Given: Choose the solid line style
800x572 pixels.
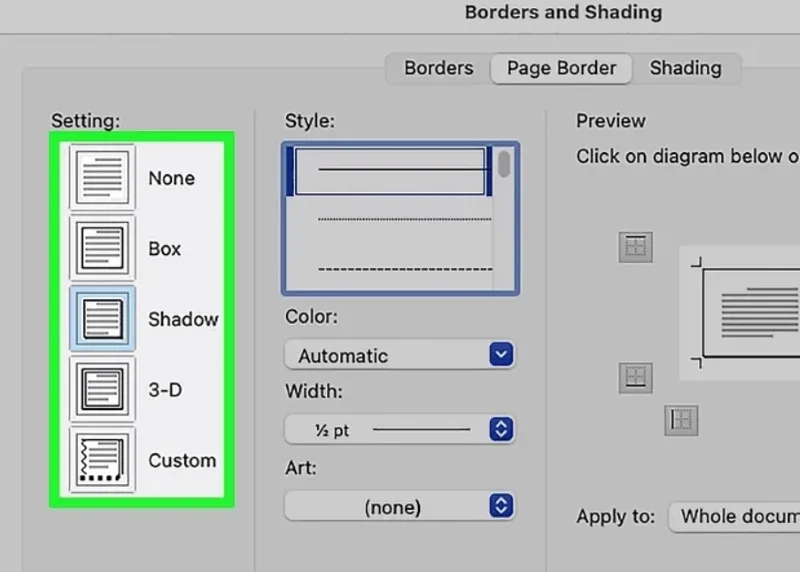Looking at the screenshot, I should coord(390,171).
